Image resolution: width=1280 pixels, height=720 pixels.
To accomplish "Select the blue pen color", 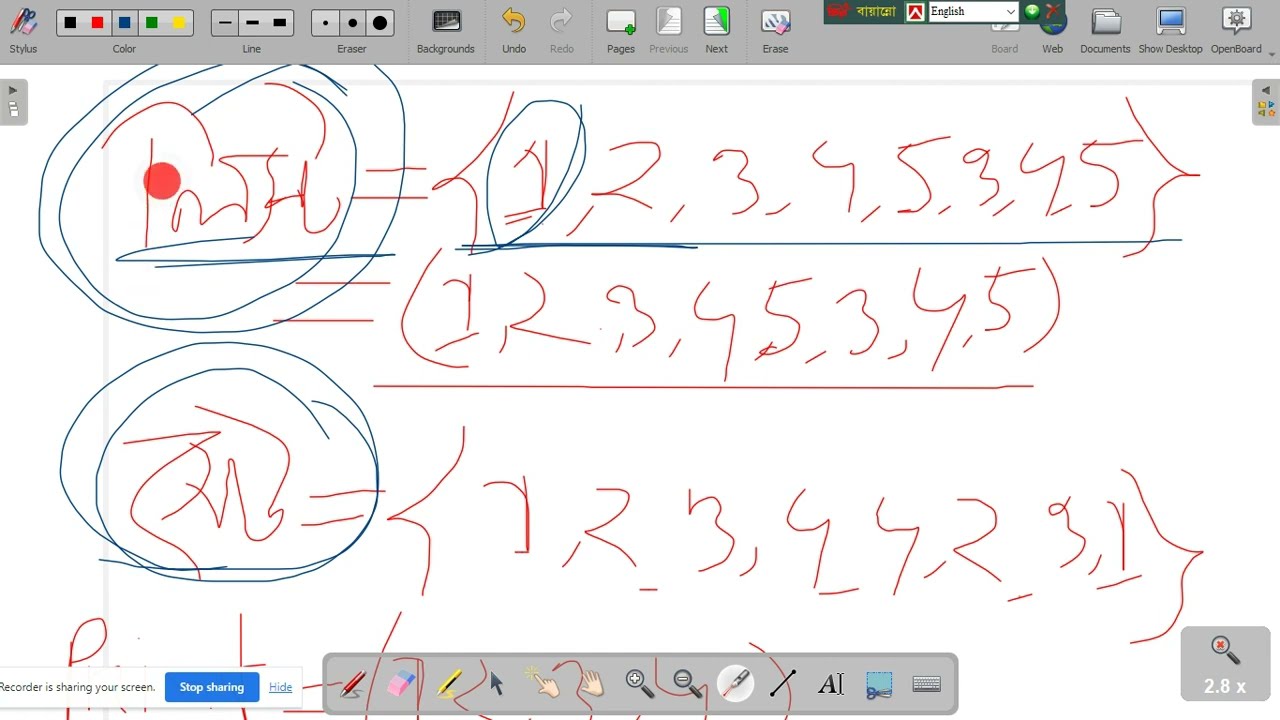I will [124, 23].
